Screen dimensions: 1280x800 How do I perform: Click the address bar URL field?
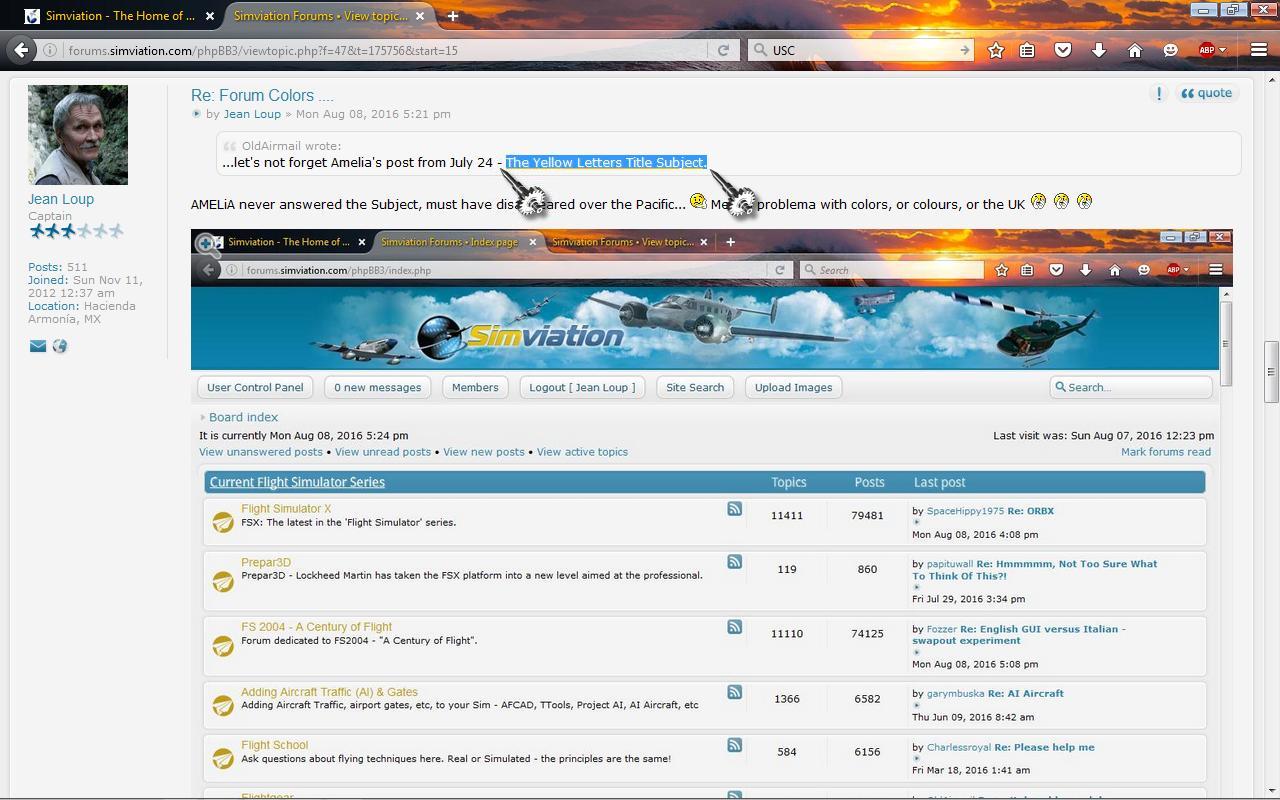tap(385, 50)
